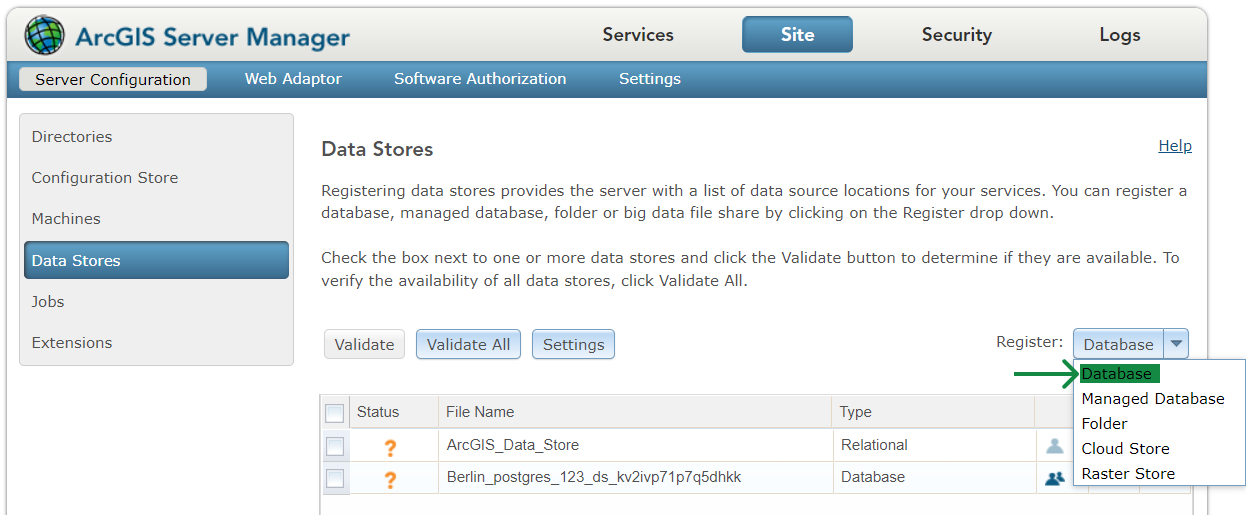The width and height of the screenshot is (1246, 515).
Task: Open the Register dropdown arrow
Action: pos(1176,344)
